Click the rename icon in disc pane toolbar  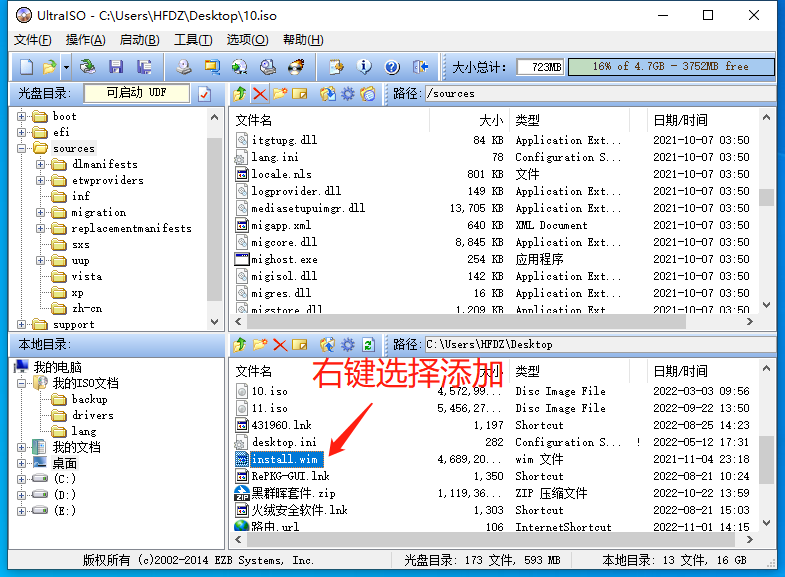[299, 94]
